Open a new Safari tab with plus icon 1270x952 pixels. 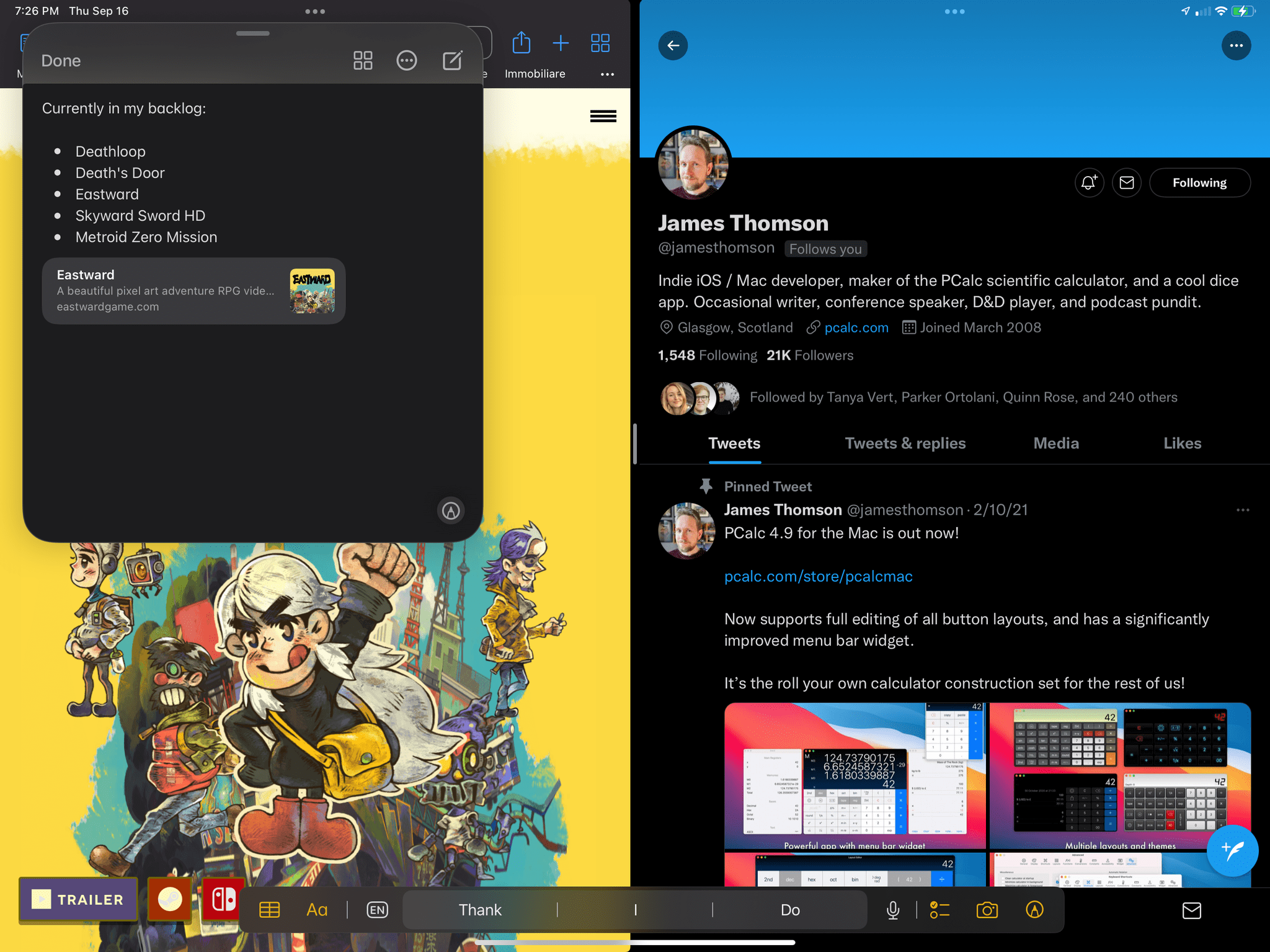tap(561, 43)
